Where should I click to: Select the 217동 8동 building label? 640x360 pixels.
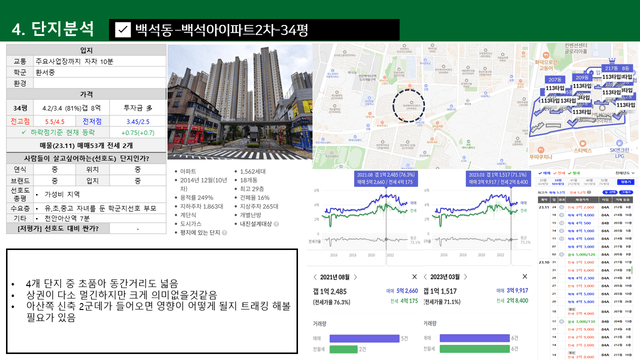pyautogui.click(x=617, y=68)
